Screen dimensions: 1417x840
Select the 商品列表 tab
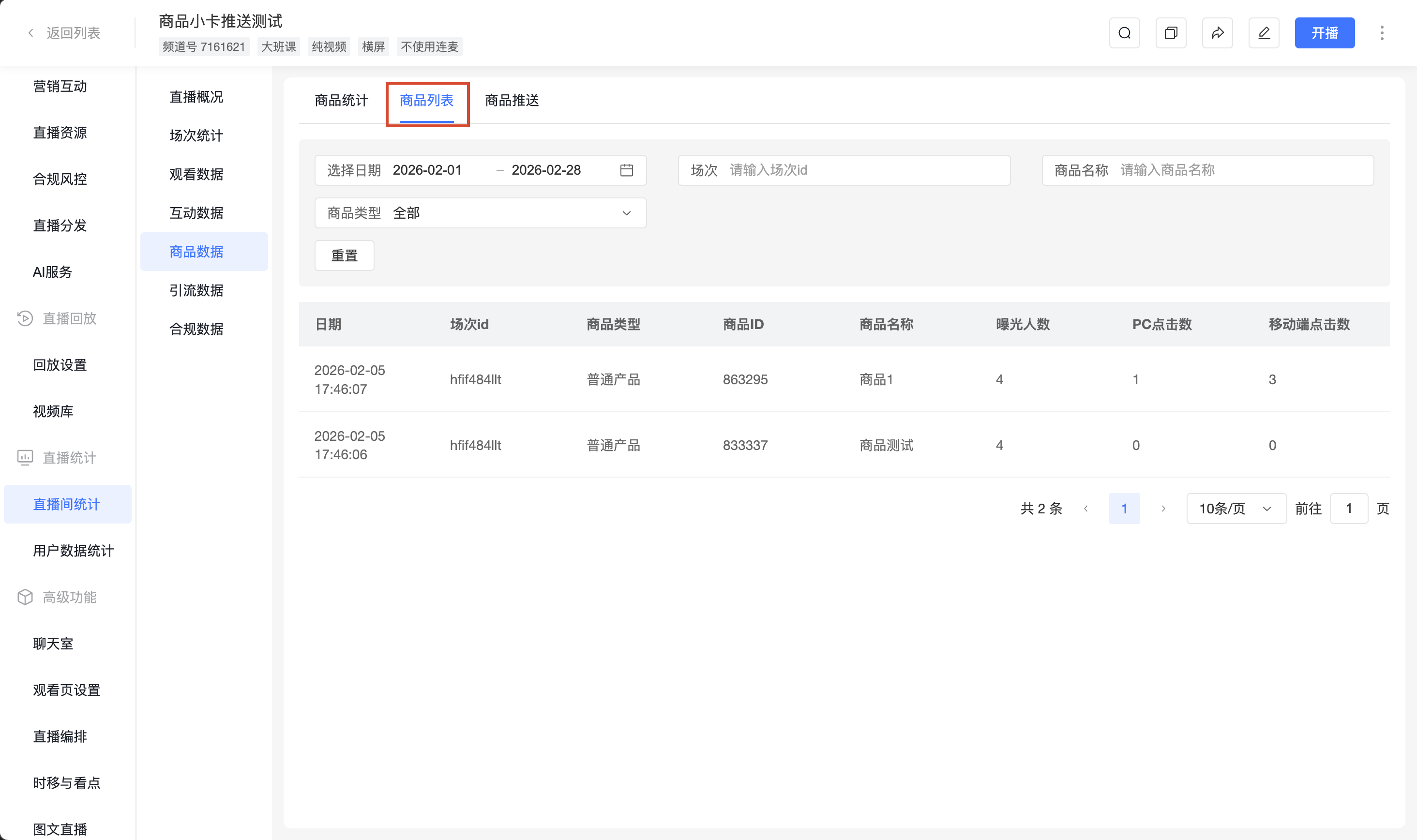426,100
